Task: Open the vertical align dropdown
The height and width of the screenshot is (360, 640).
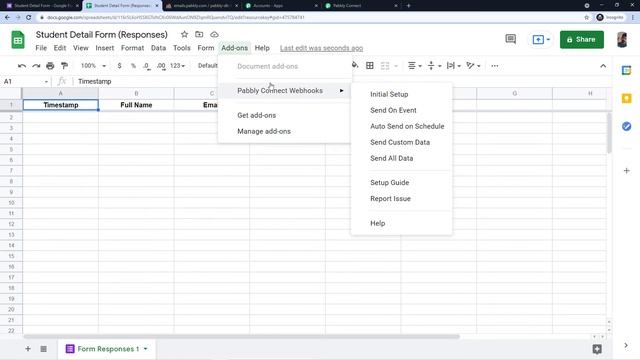Action: pyautogui.click(x=434, y=66)
